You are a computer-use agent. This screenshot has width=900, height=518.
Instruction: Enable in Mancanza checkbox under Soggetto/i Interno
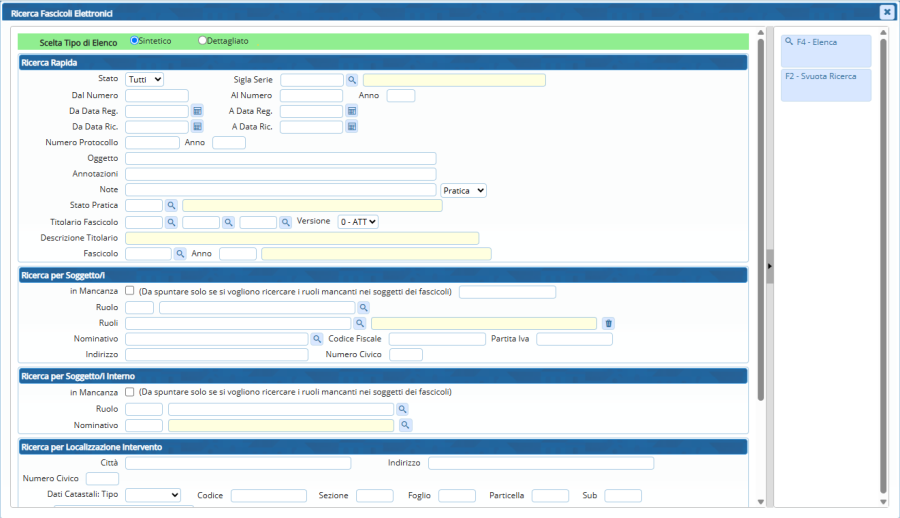pyautogui.click(x=130, y=392)
